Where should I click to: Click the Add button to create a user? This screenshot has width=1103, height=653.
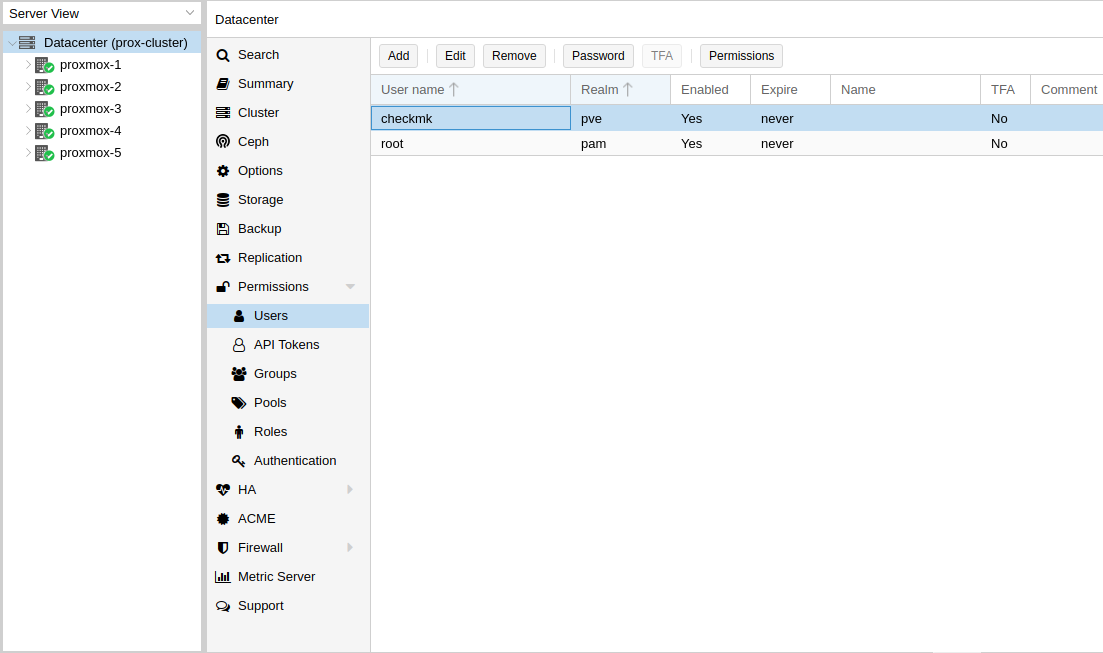pyautogui.click(x=398, y=55)
